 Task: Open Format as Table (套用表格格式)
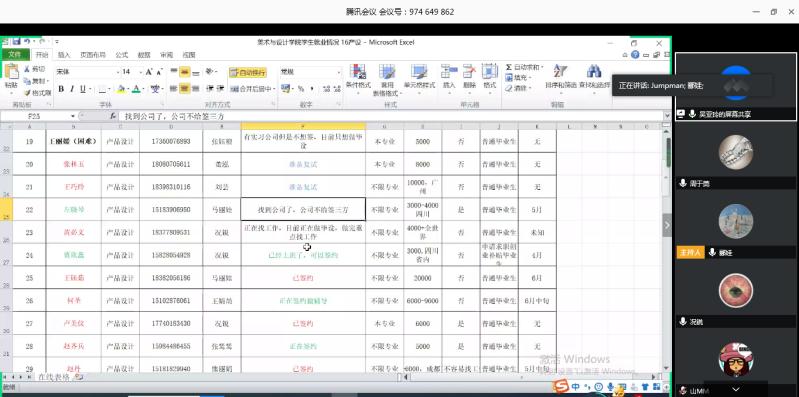point(387,80)
